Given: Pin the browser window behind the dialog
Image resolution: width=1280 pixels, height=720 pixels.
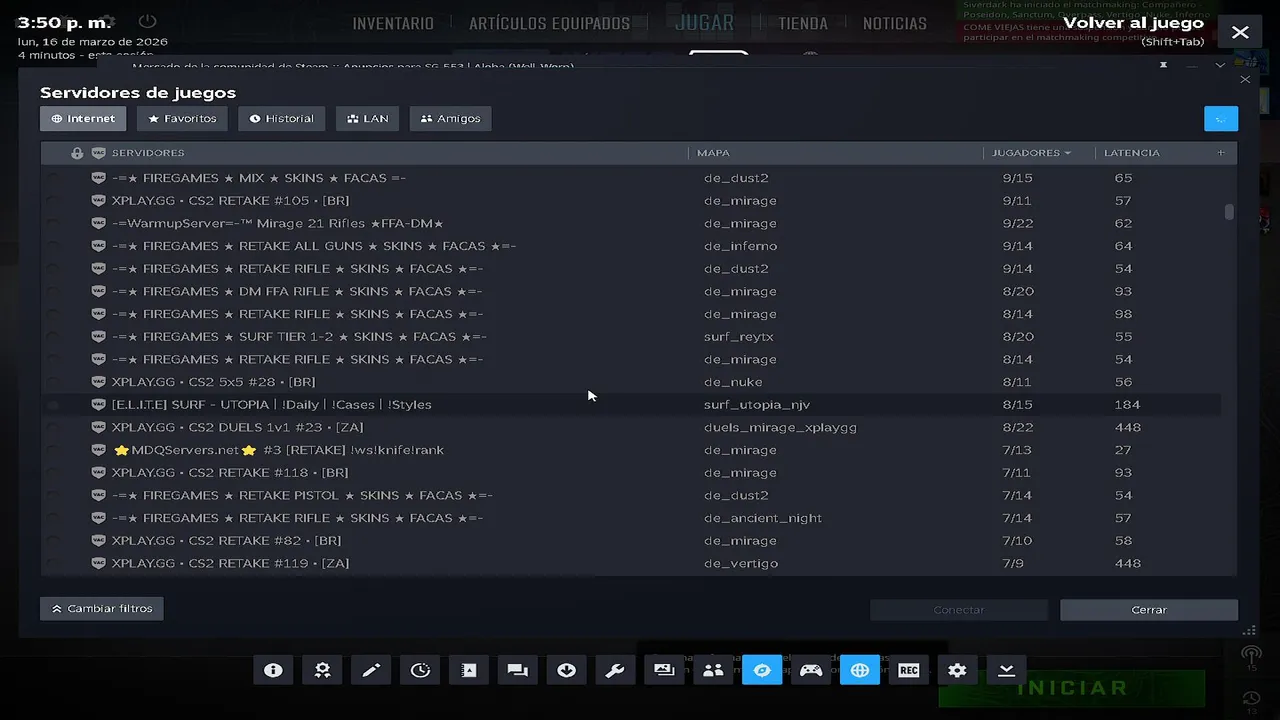Looking at the screenshot, I should [x=1163, y=64].
